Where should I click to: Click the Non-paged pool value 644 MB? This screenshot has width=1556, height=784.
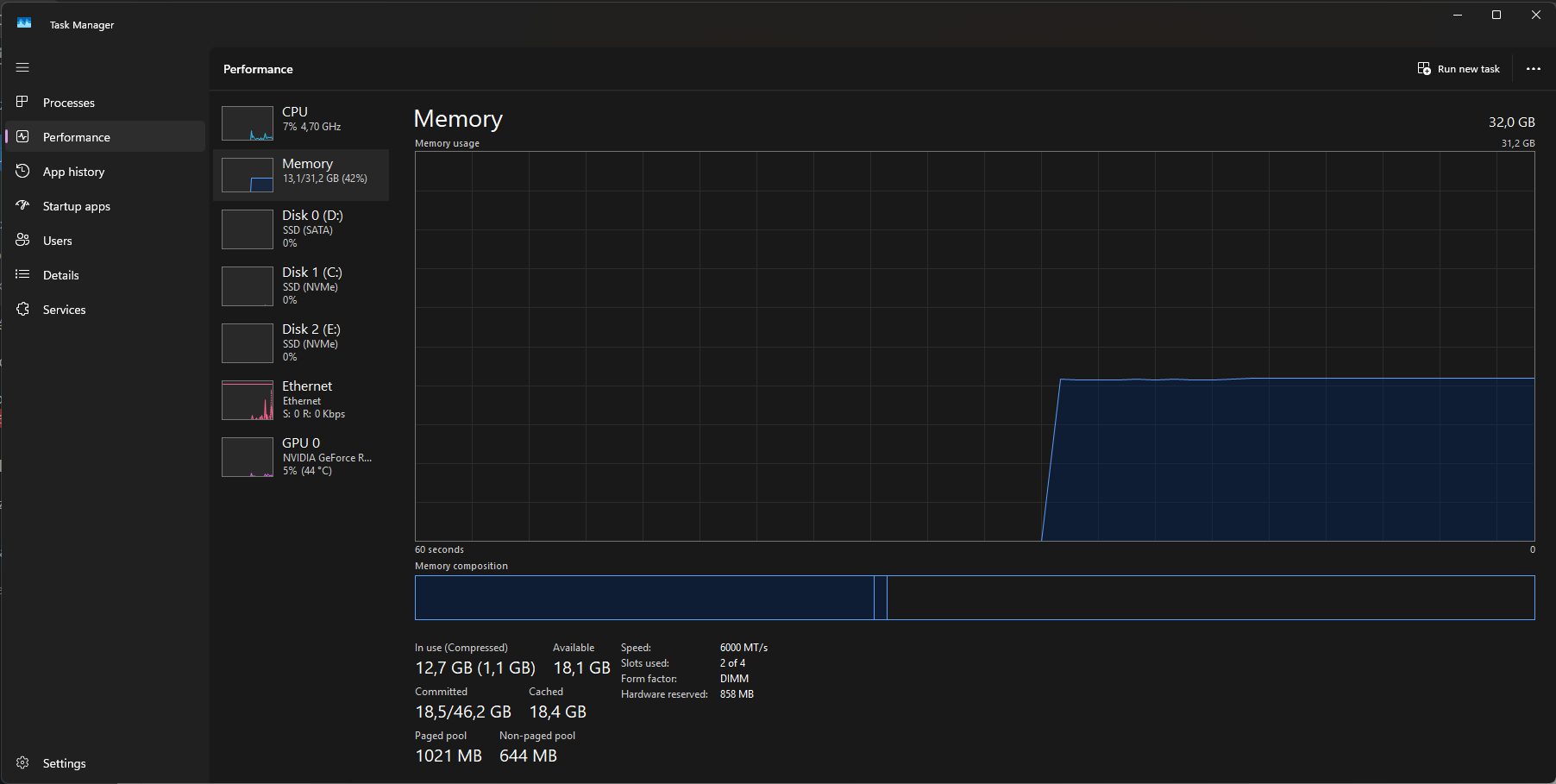pos(529,756)
